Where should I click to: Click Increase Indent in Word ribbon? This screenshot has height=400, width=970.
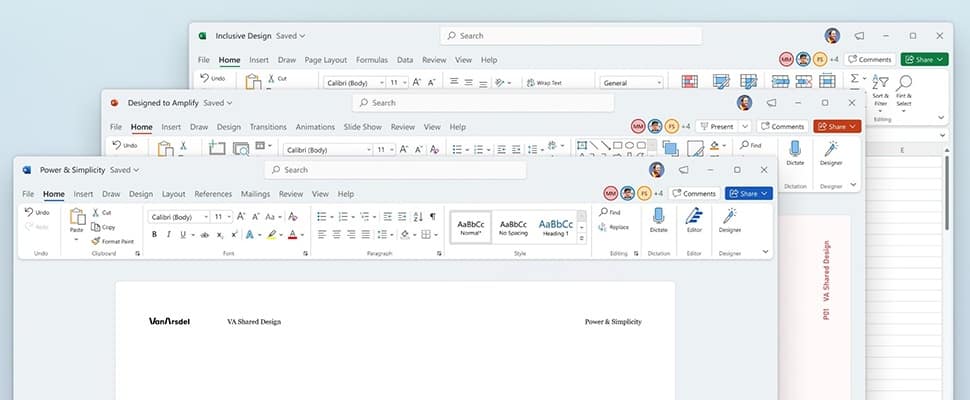point(402,216)
